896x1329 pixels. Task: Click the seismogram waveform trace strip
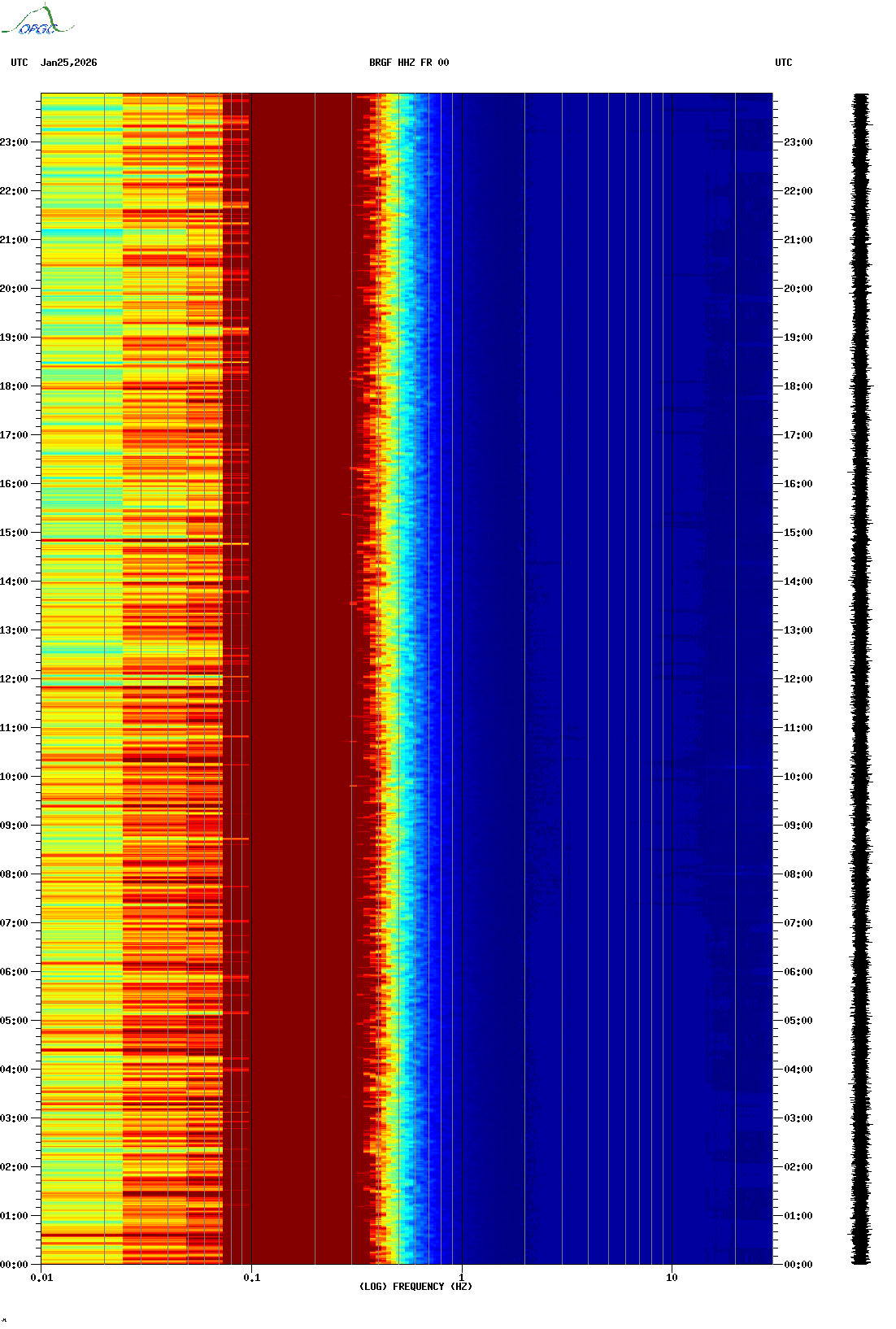pos(860,679)
